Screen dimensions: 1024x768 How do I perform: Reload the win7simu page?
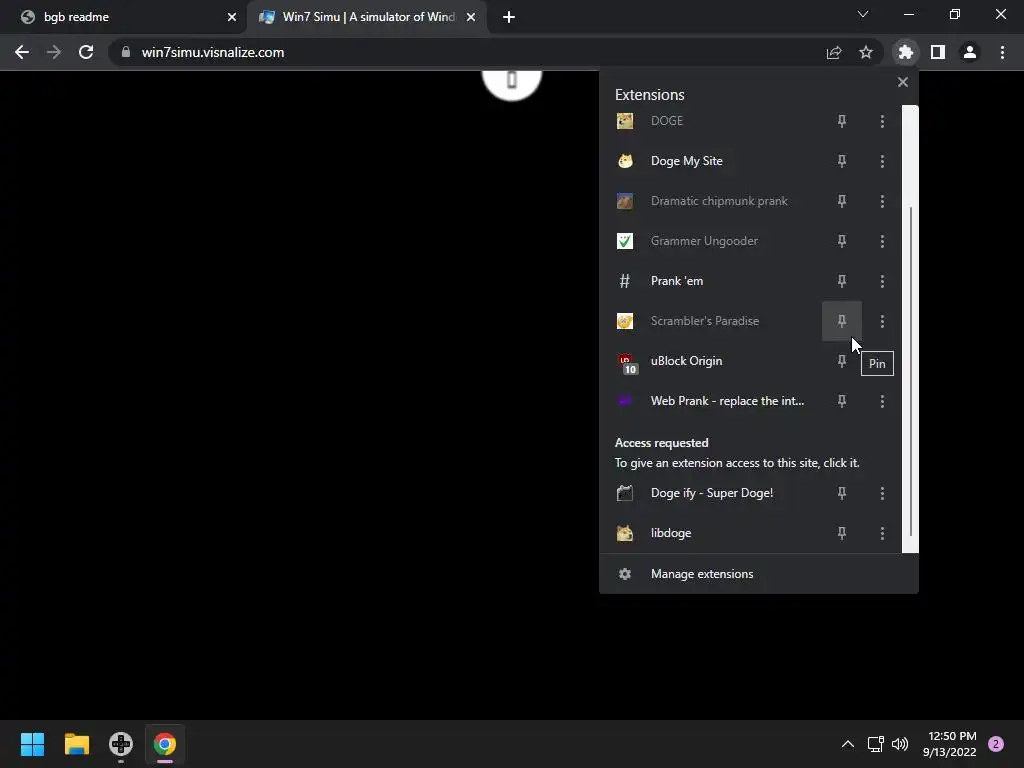86,52
